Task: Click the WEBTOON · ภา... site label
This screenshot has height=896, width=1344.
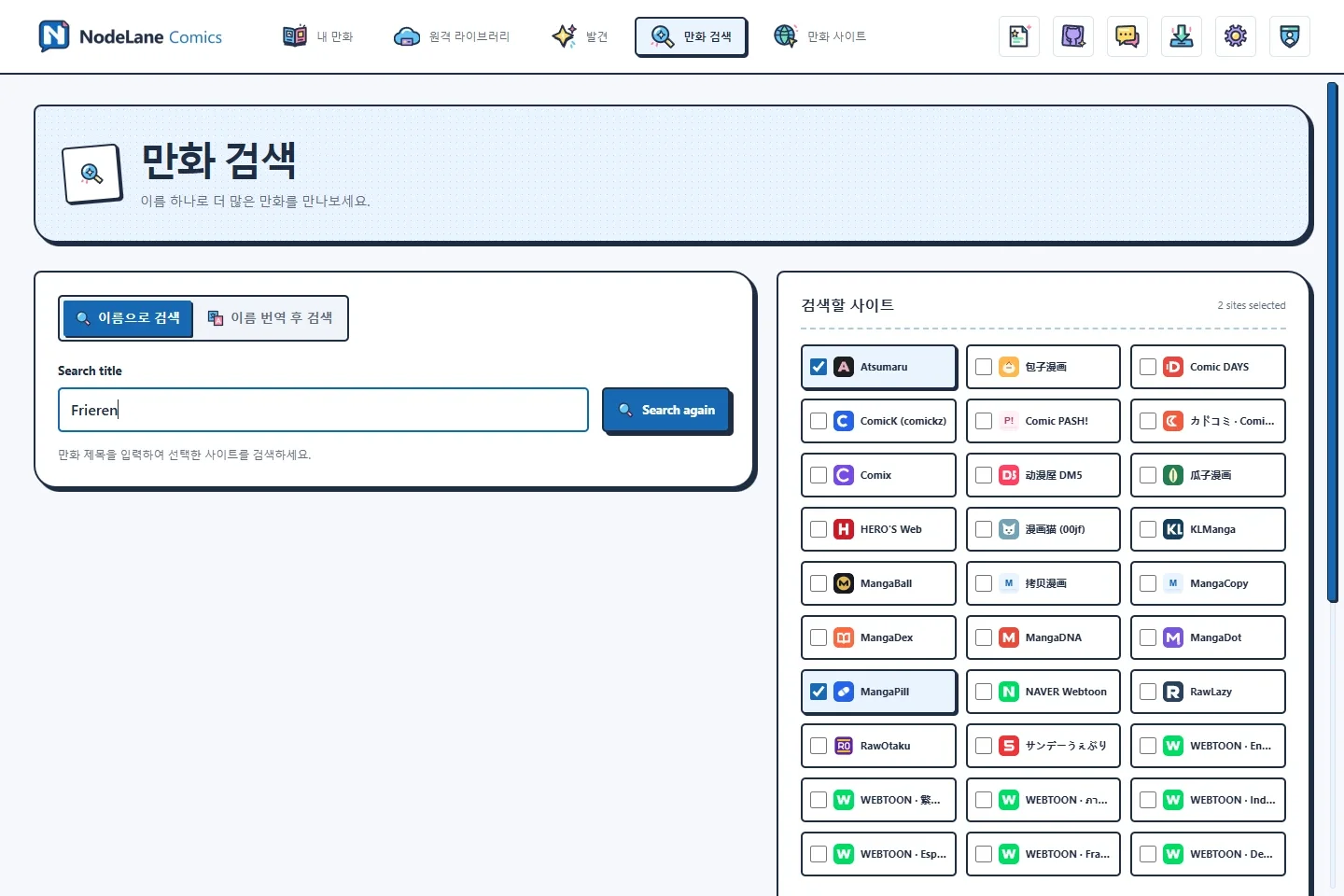Action: click(x=1066, y=800)
